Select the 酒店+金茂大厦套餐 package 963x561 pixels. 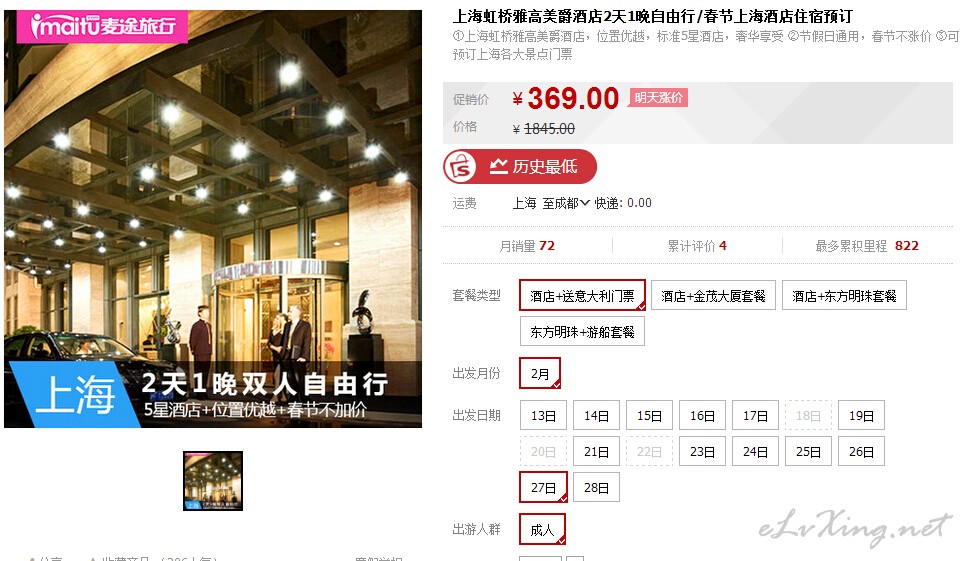(x=713, y=296)
